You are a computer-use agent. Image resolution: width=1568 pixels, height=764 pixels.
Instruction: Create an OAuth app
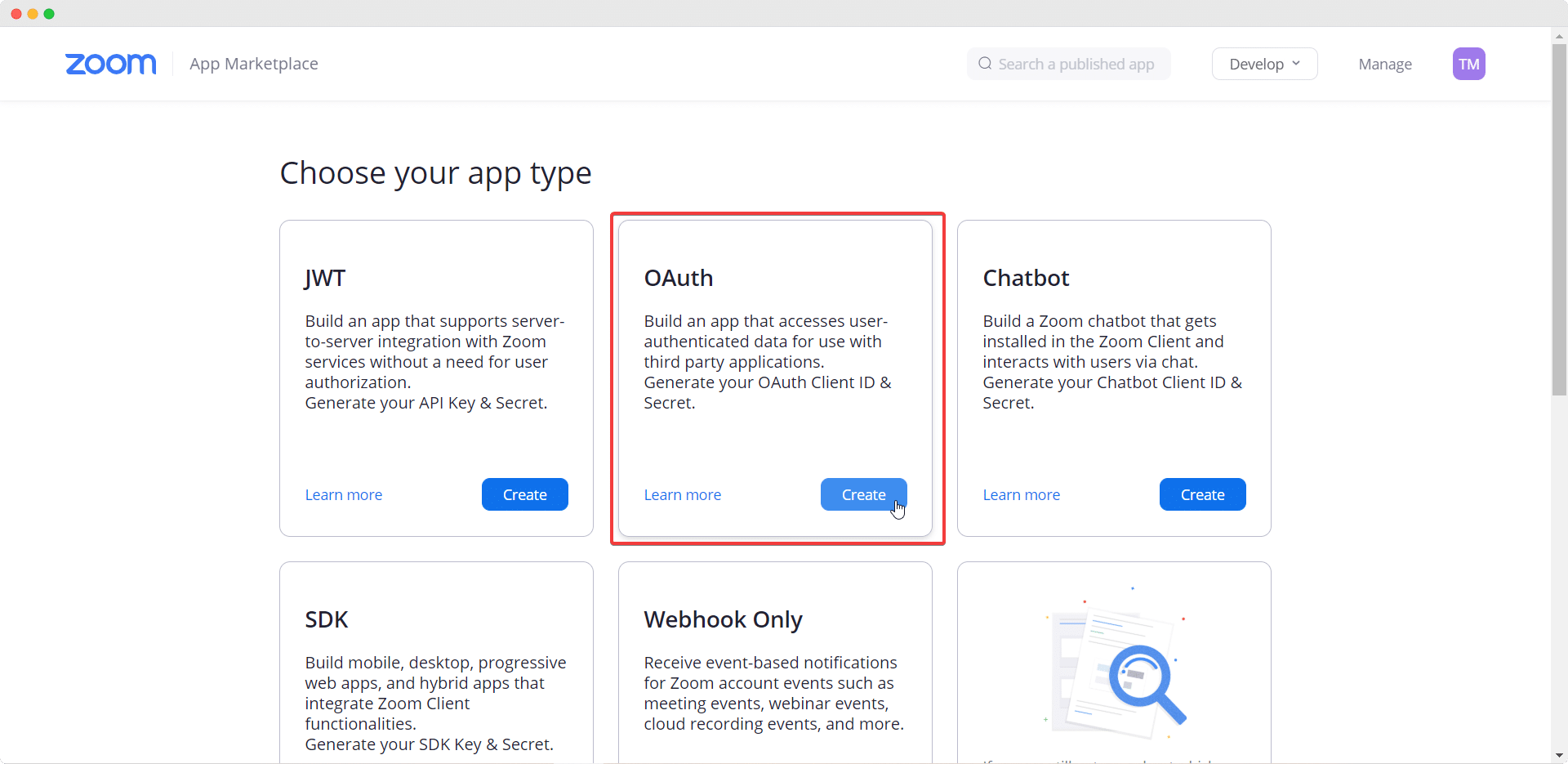tap(863, 494)
